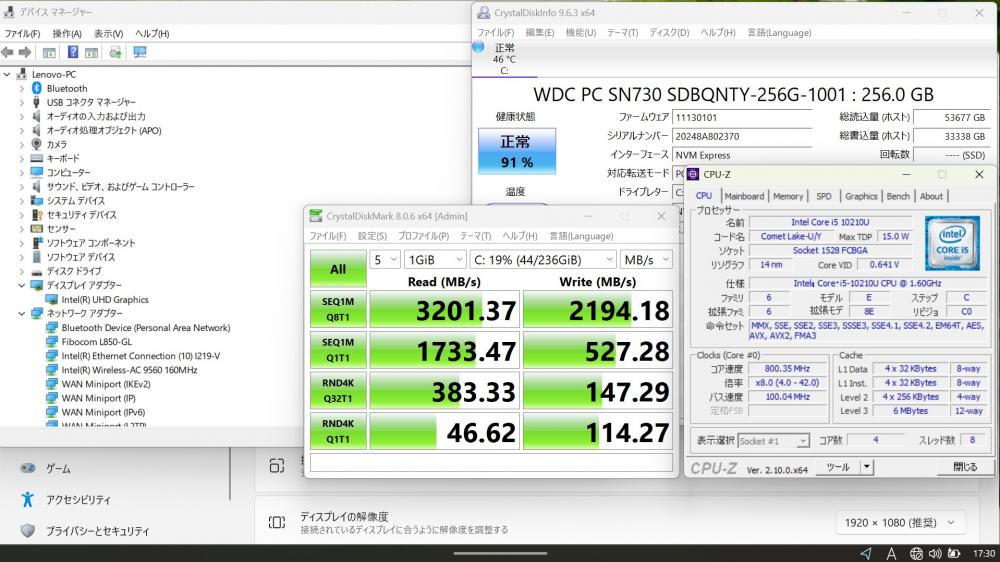1000x562 pixels.
Task: Select Intel(R) Ethernet Connection (10) I219-V
Action: point(141,355)
